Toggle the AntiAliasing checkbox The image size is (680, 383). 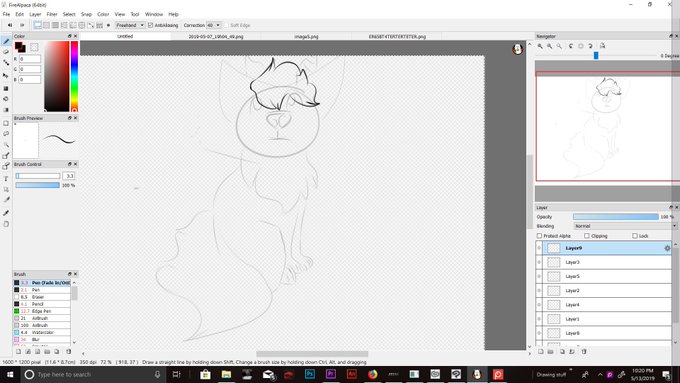150,25
